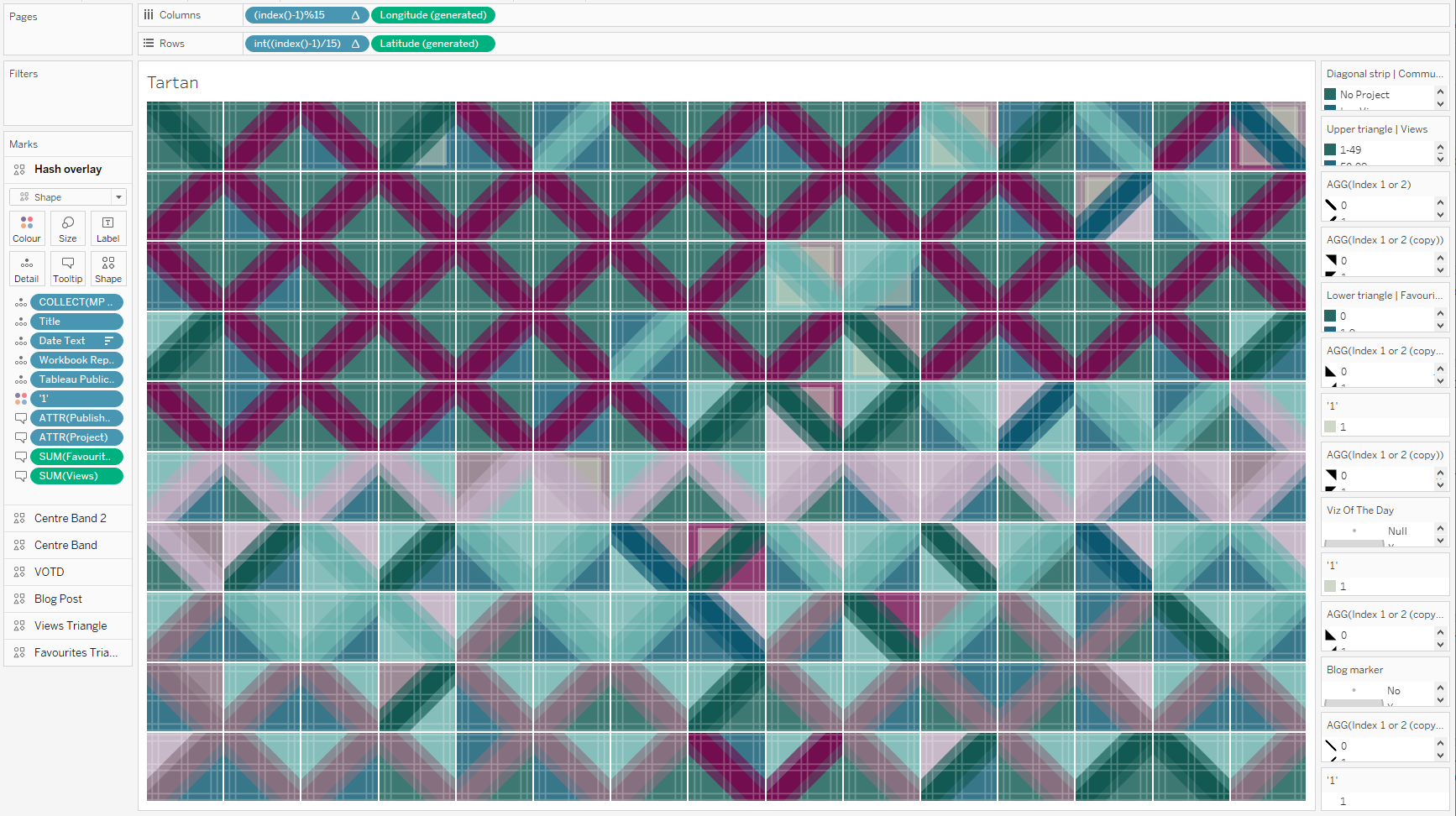Click the No entry in Blog marker legend
The image size is (1456, 816).
coord(1394,691)
